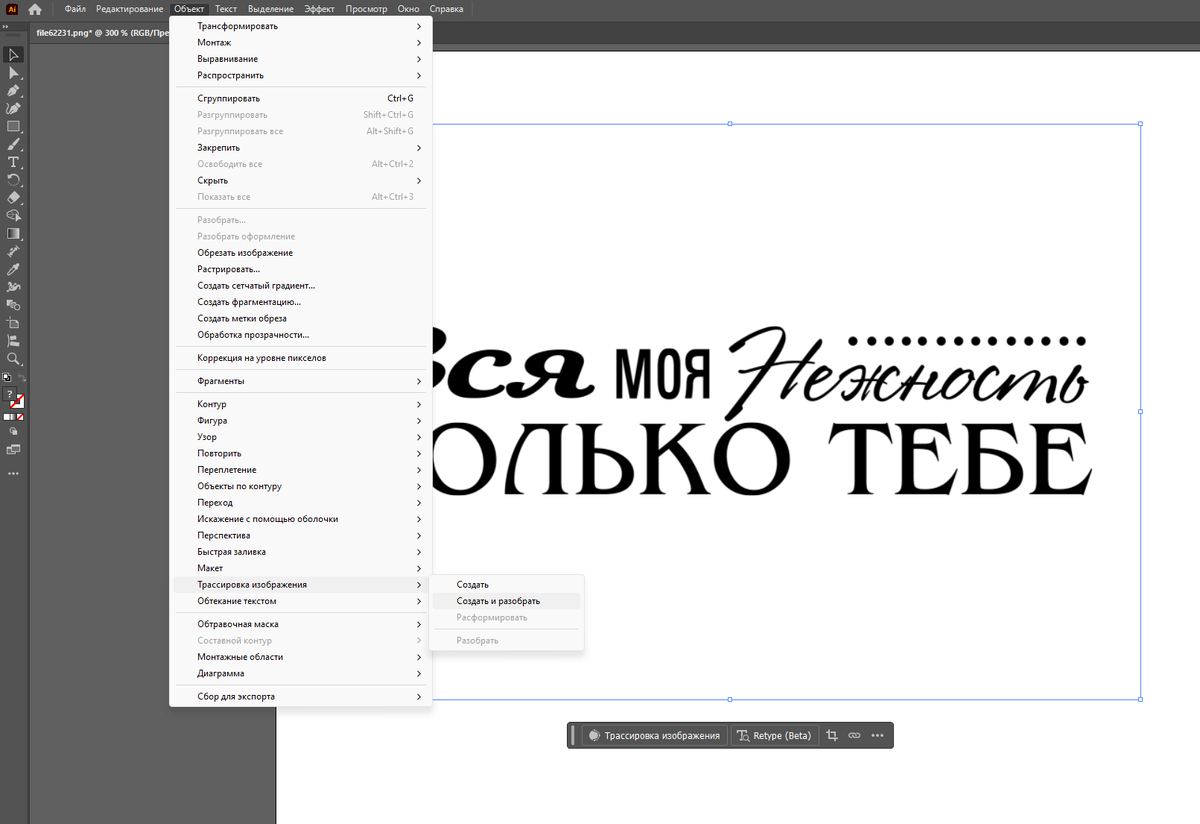Open the Редактирование menu
The height and width of the screenshot is (824, 1200).
pos(130,9)
